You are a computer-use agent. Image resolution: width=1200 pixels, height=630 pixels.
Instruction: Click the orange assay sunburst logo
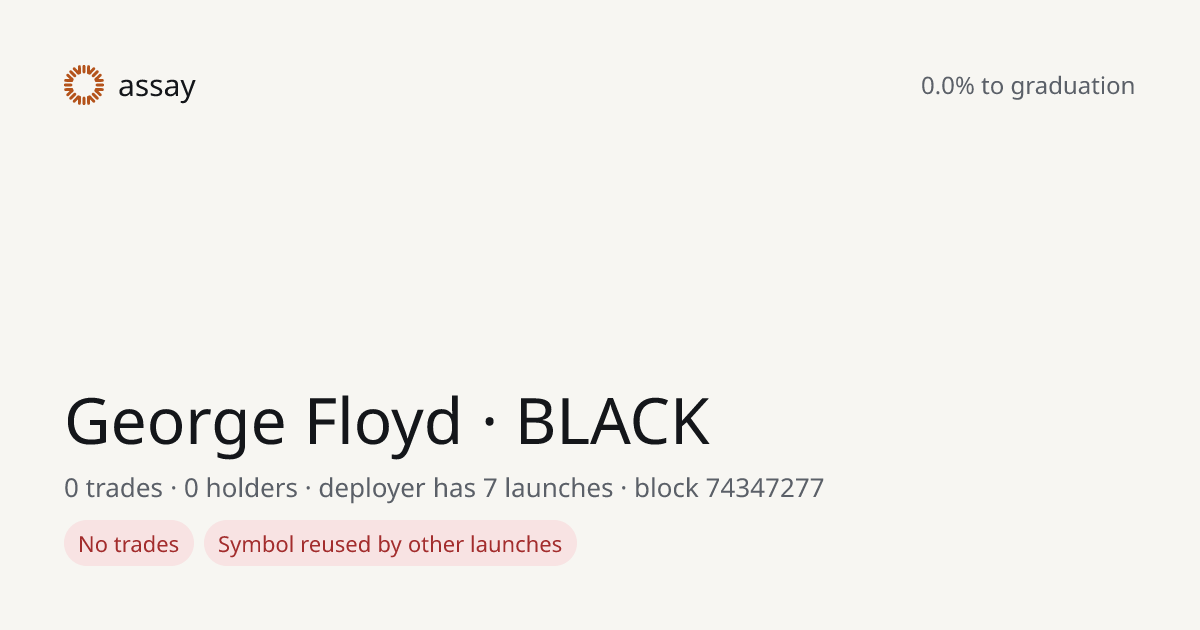click(84, 85)
